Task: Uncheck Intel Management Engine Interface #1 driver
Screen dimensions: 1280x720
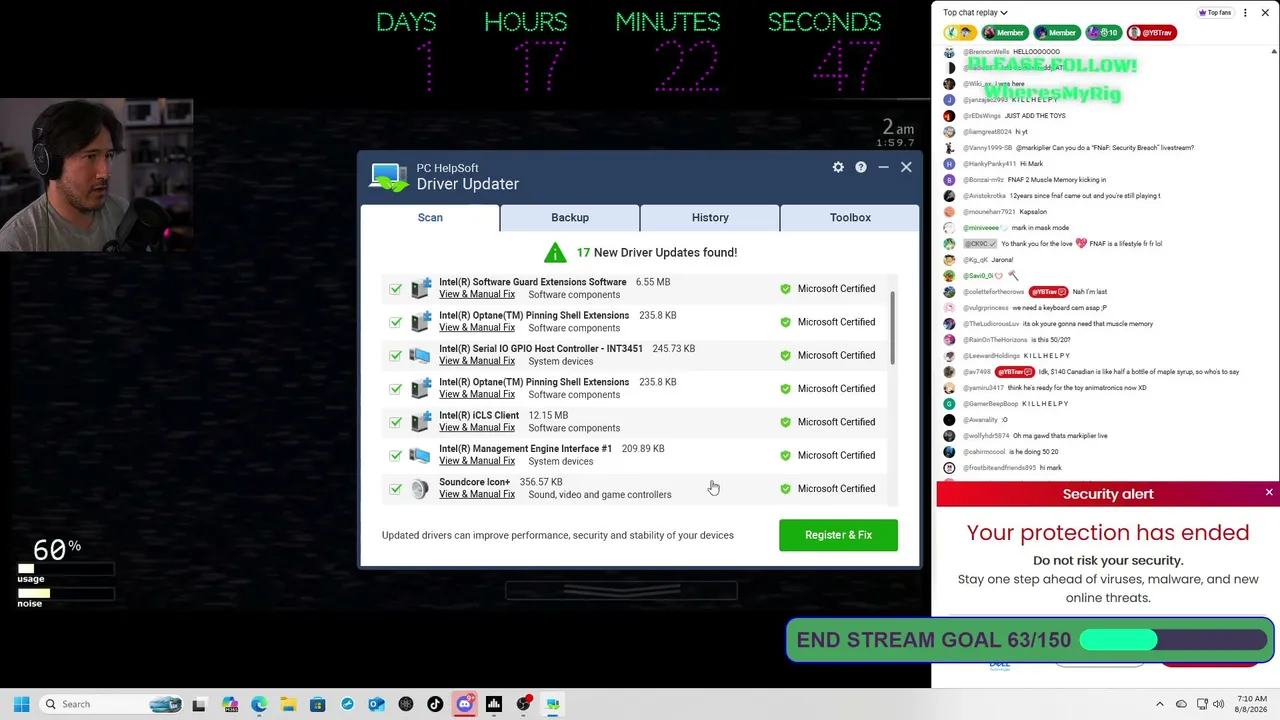Action: (x=396, y=455)
